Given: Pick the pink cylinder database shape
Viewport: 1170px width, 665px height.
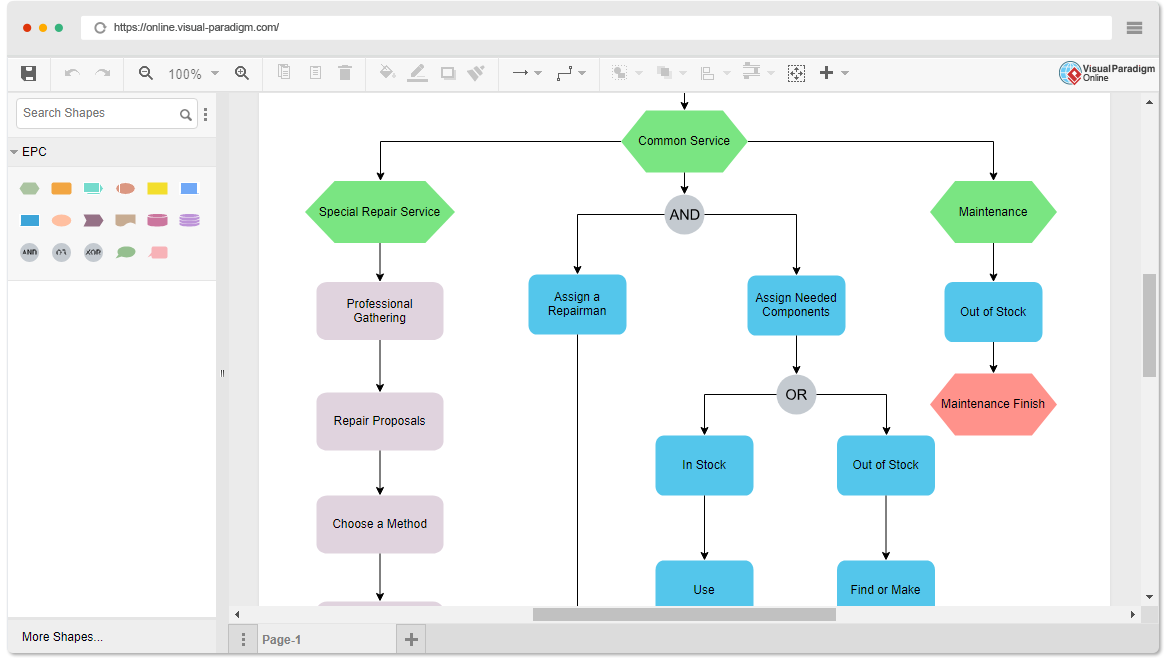Looking at the screenshot, I should tap(157, 220).
